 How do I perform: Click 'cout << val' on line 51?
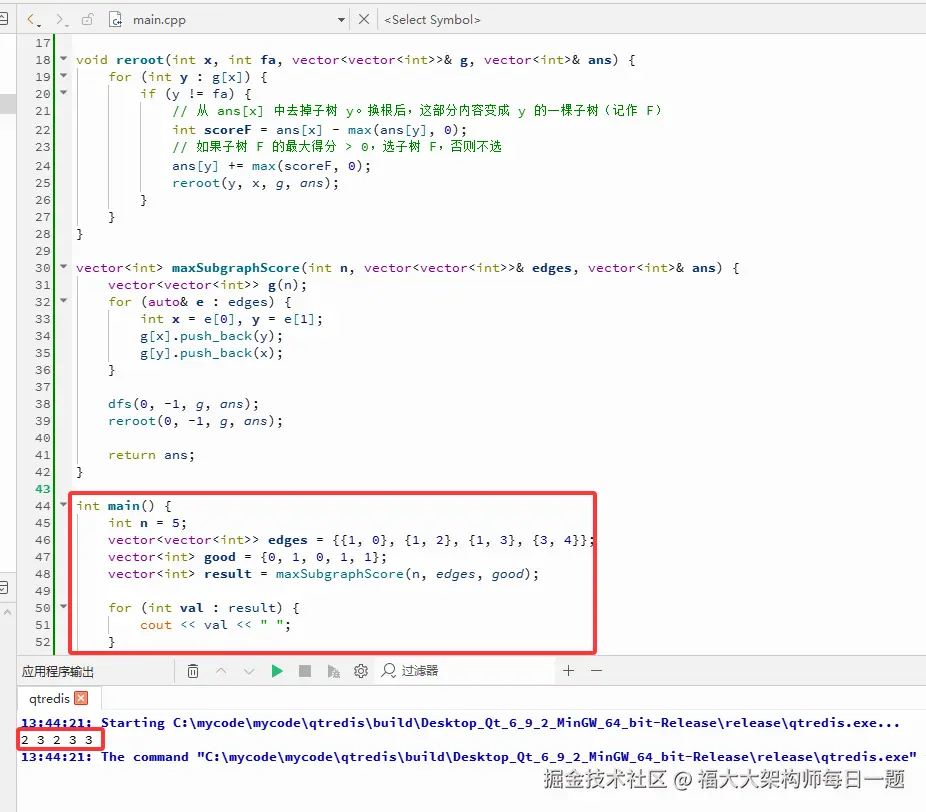tap(184, 625)
